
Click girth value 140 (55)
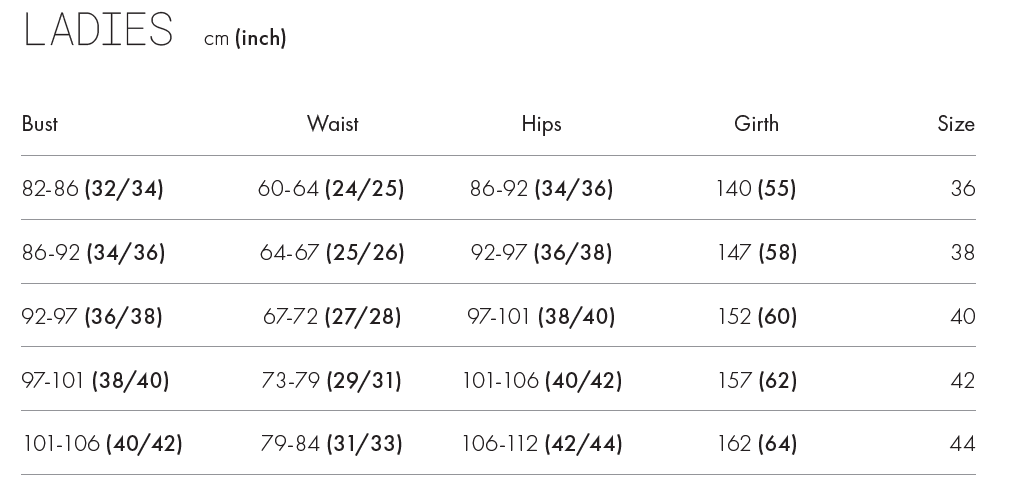(x=756, y=188)
